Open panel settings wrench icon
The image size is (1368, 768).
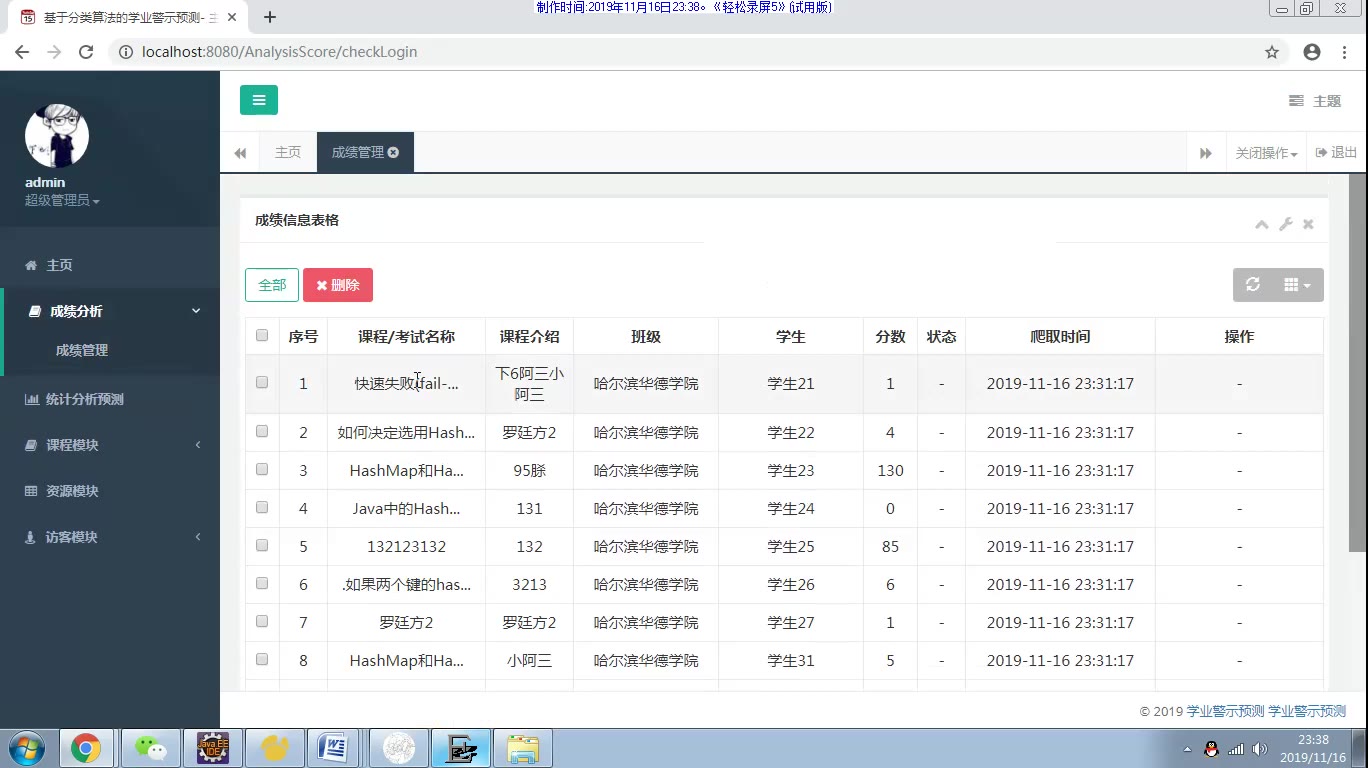coord(1286,224)
